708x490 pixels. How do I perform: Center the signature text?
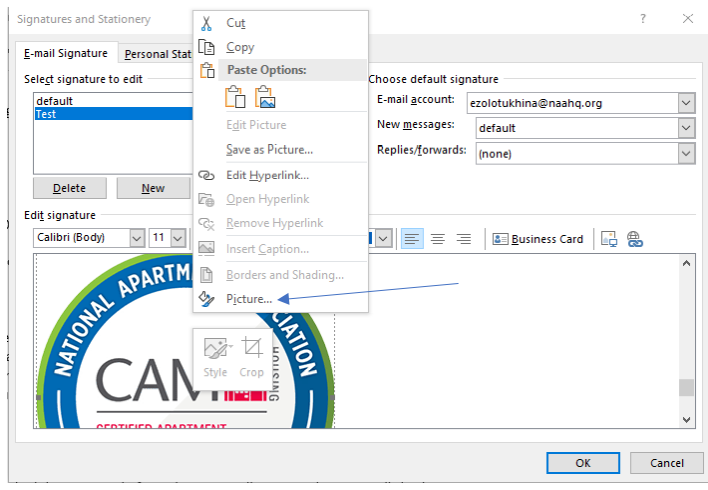(x=438, y=238)
